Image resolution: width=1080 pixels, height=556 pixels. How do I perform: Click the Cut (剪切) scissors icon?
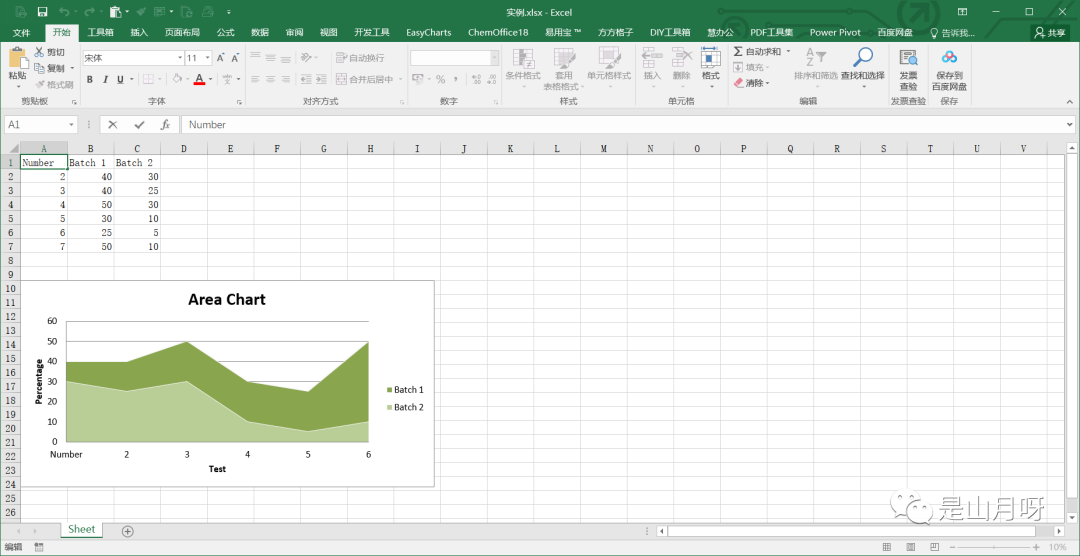tap(39, 52)
